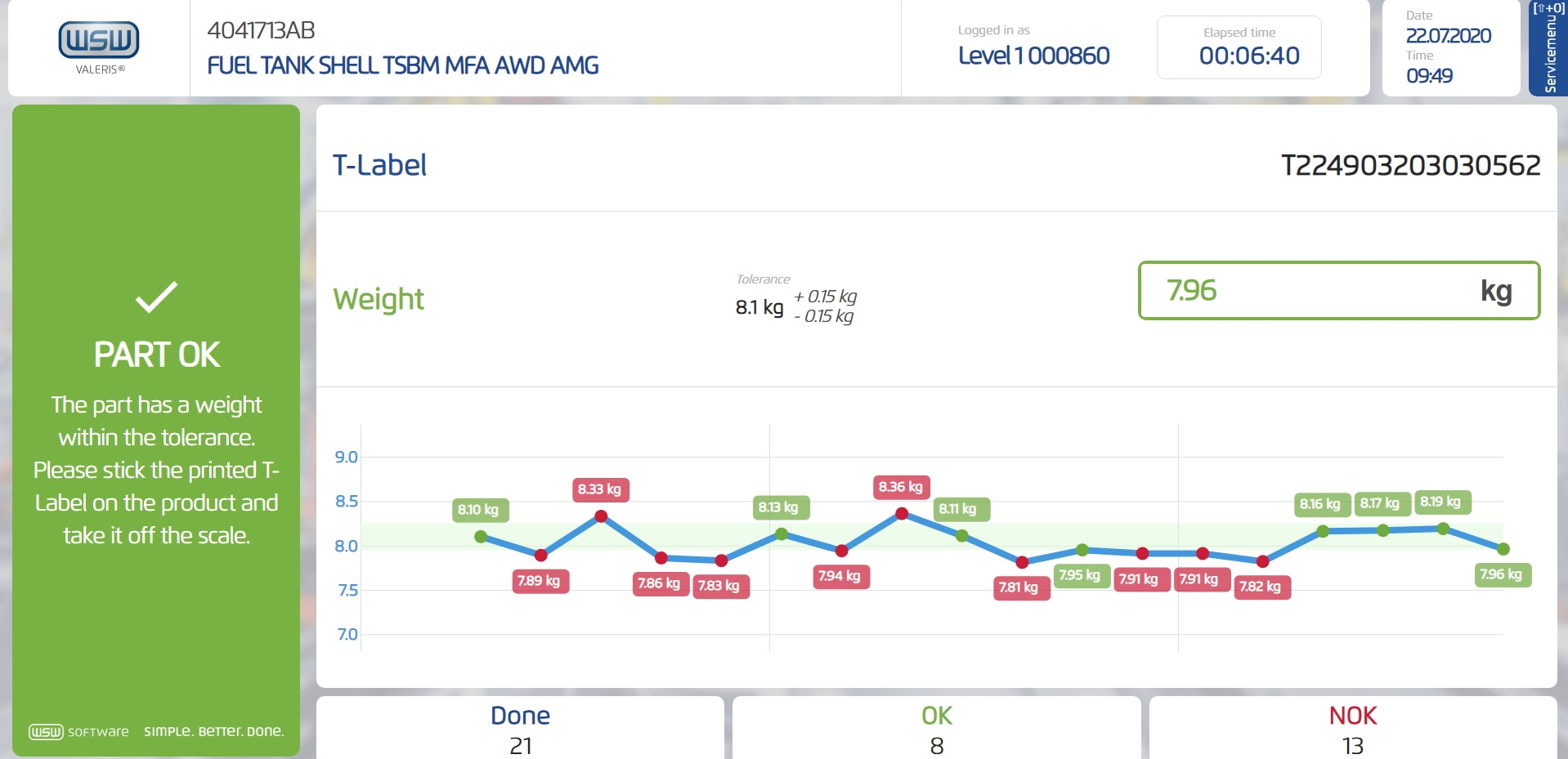The height and width of the screenshot is (759, 1568).
Task: Click the last 7.96 kg chart label
Action: pyautogui.click(x=1501, y=574)
